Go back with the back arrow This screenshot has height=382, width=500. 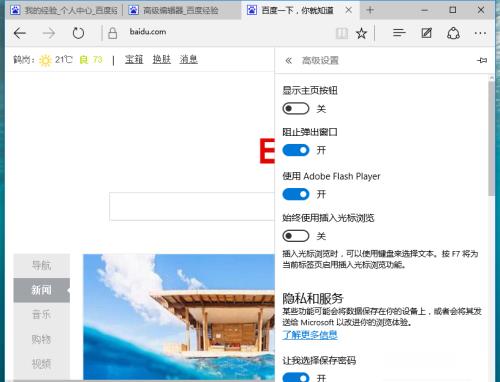[x=20, y=33]
